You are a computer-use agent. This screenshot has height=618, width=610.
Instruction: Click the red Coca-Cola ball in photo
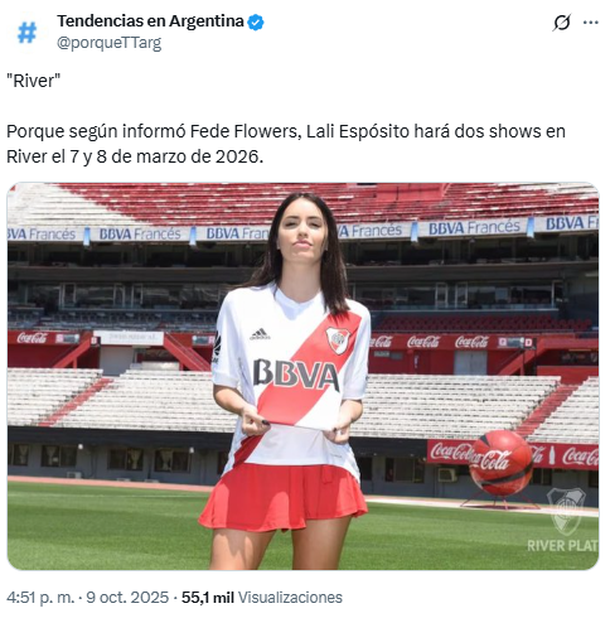(x=501, y=462)
